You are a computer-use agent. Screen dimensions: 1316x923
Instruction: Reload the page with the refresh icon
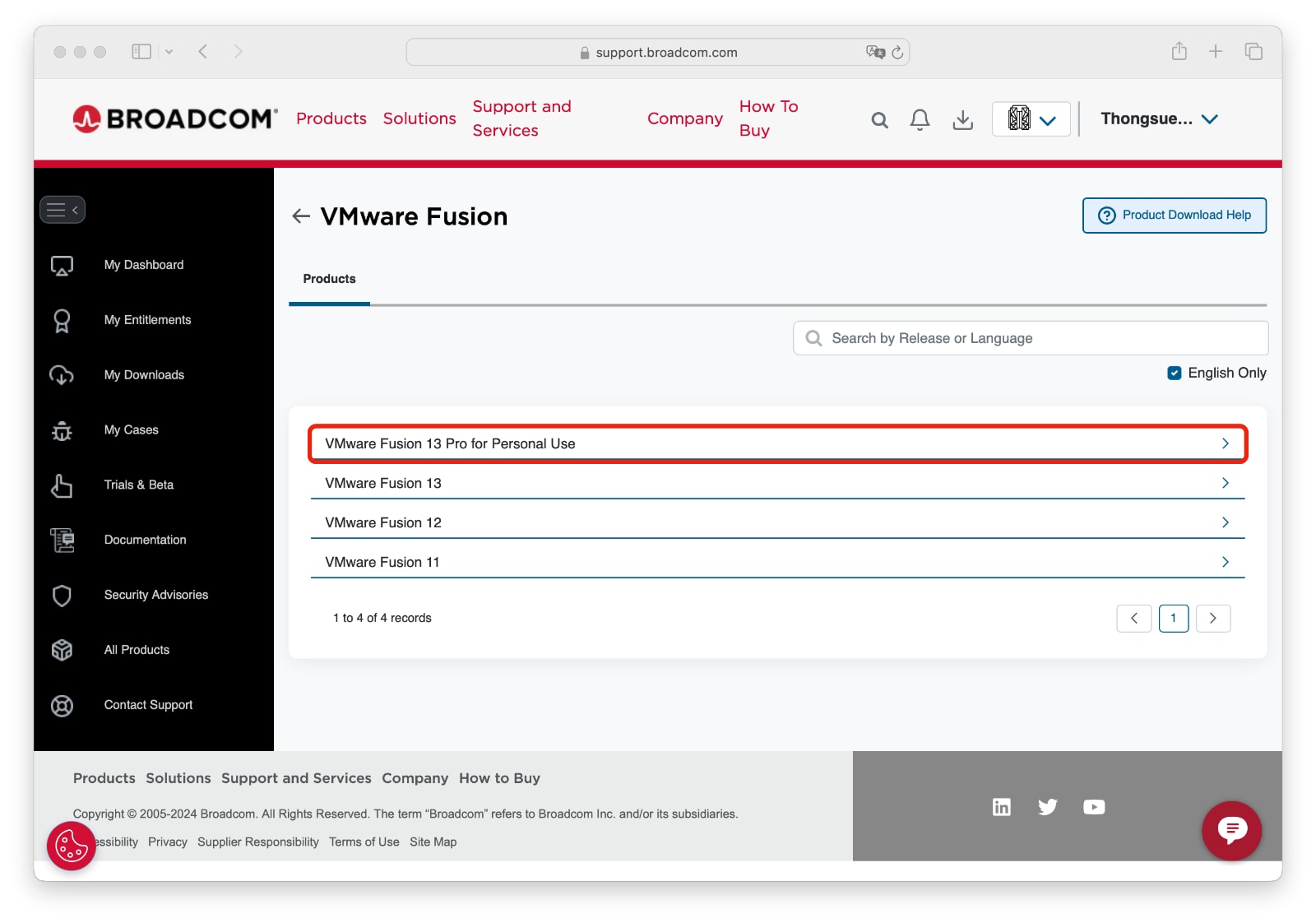click(897, 52)
